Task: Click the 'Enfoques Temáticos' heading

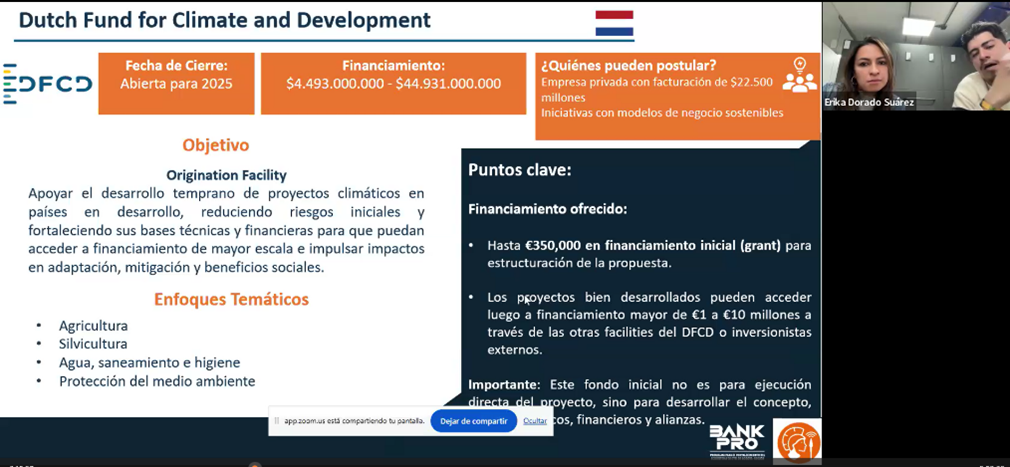Action: (231, 299)
